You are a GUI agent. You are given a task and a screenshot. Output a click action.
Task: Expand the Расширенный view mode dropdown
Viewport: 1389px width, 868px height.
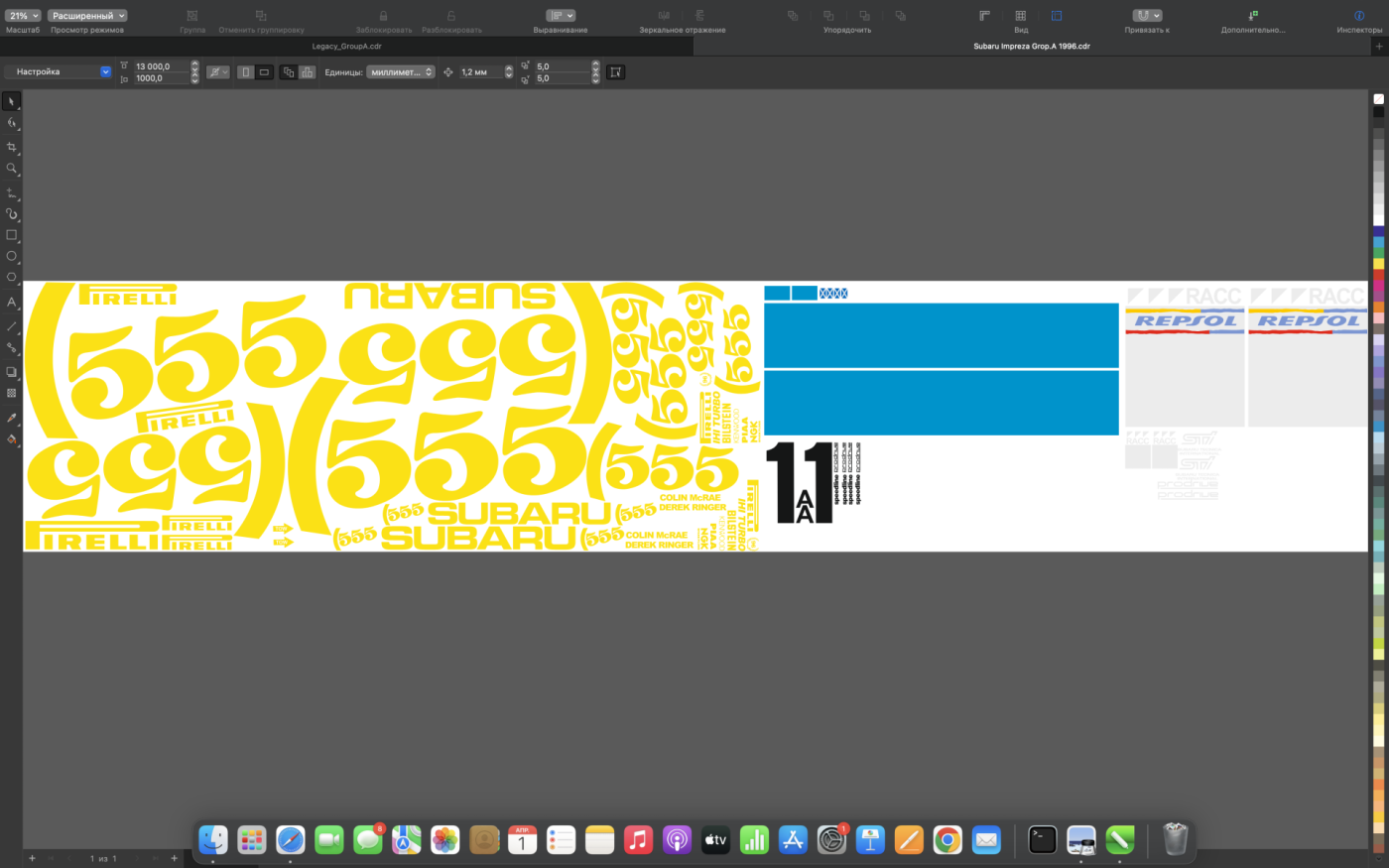tap(88, 16)
